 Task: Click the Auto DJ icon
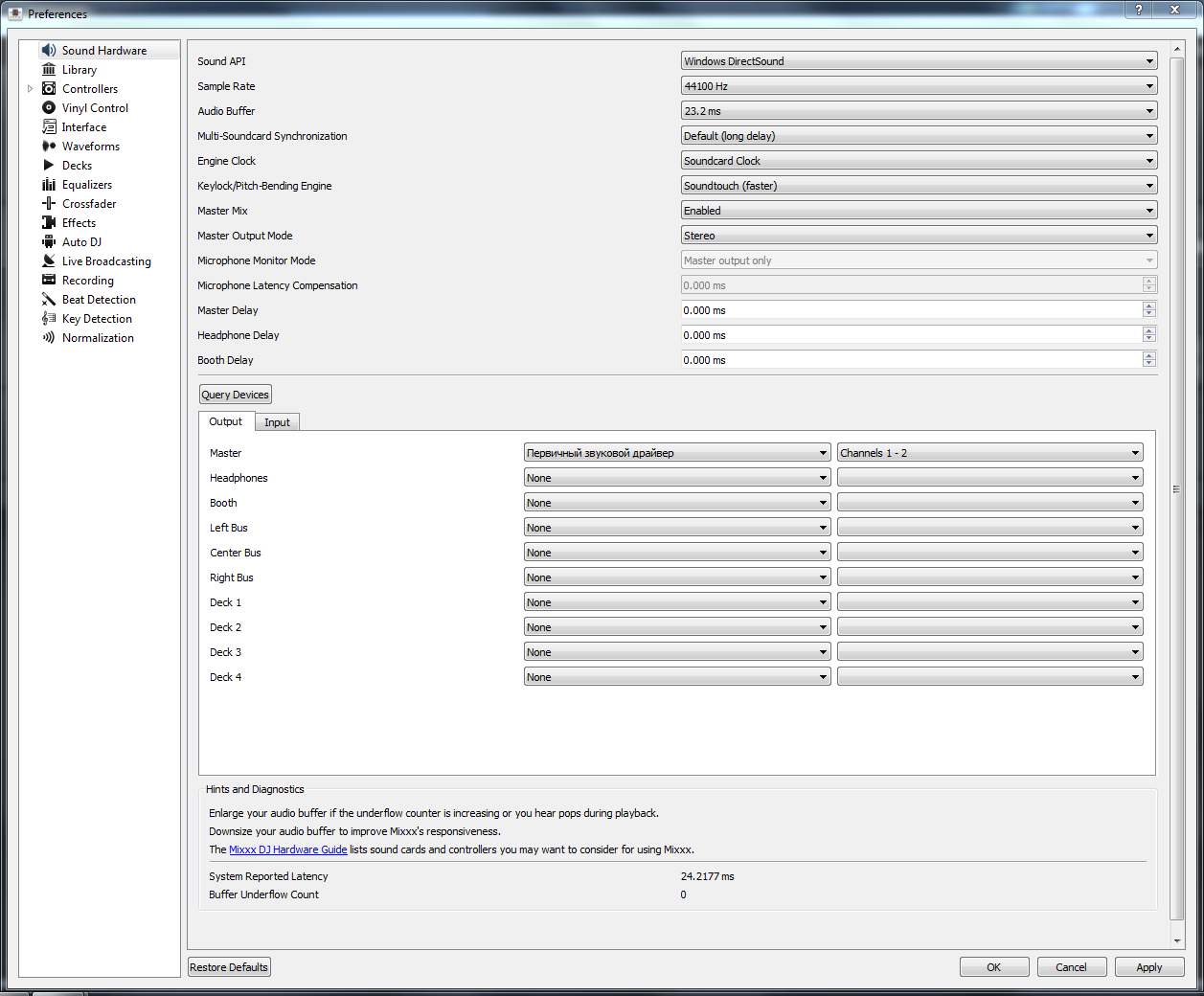pyautogui.click(x=49, y=242)
